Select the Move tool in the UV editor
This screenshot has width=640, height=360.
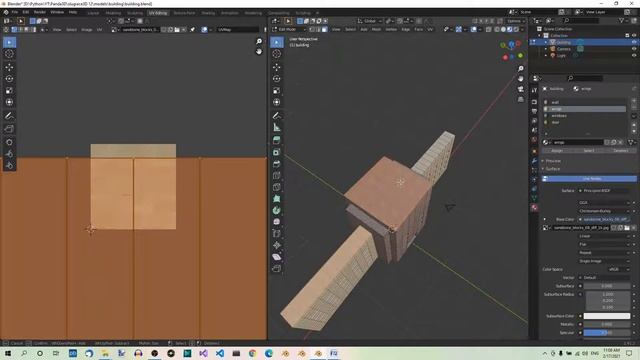click(9, 67)
